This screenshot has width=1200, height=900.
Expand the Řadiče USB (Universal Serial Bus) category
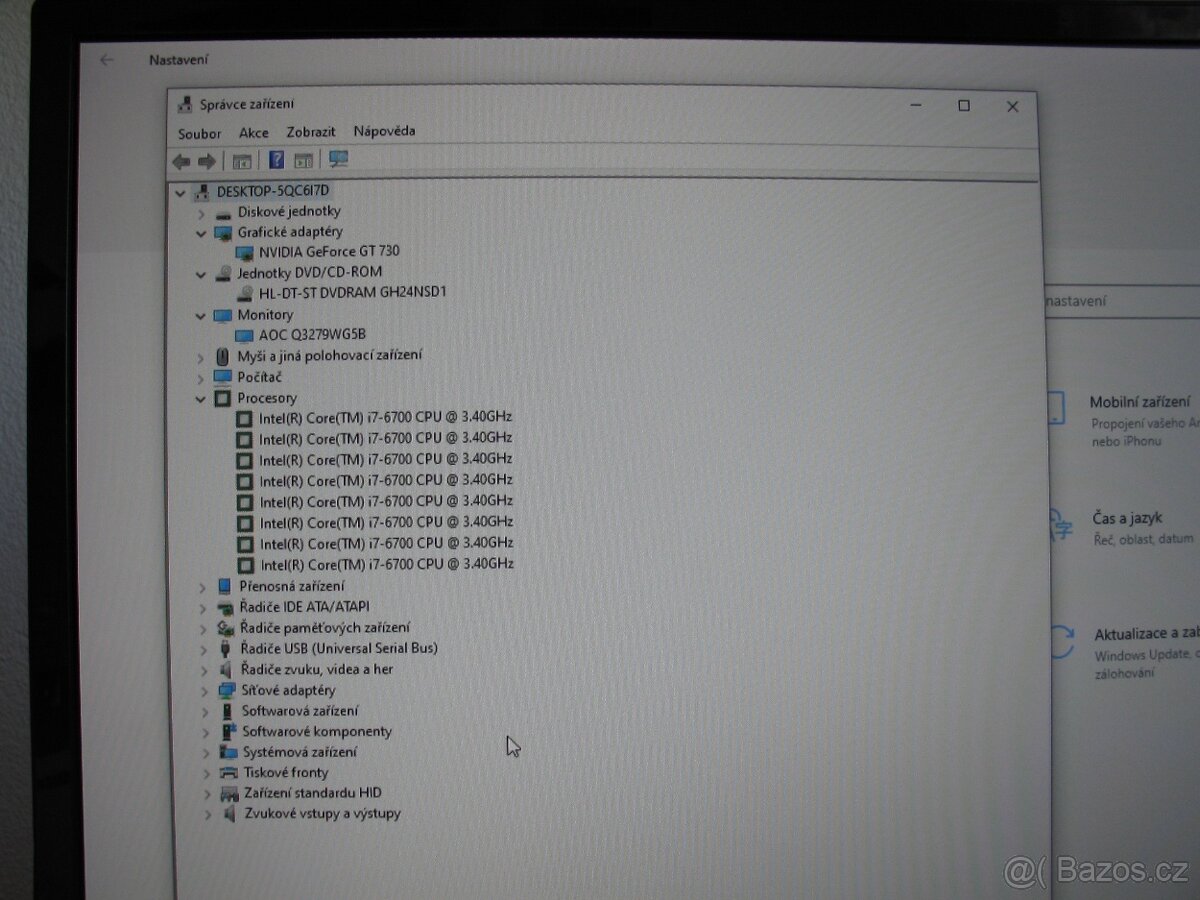(204, 648)
